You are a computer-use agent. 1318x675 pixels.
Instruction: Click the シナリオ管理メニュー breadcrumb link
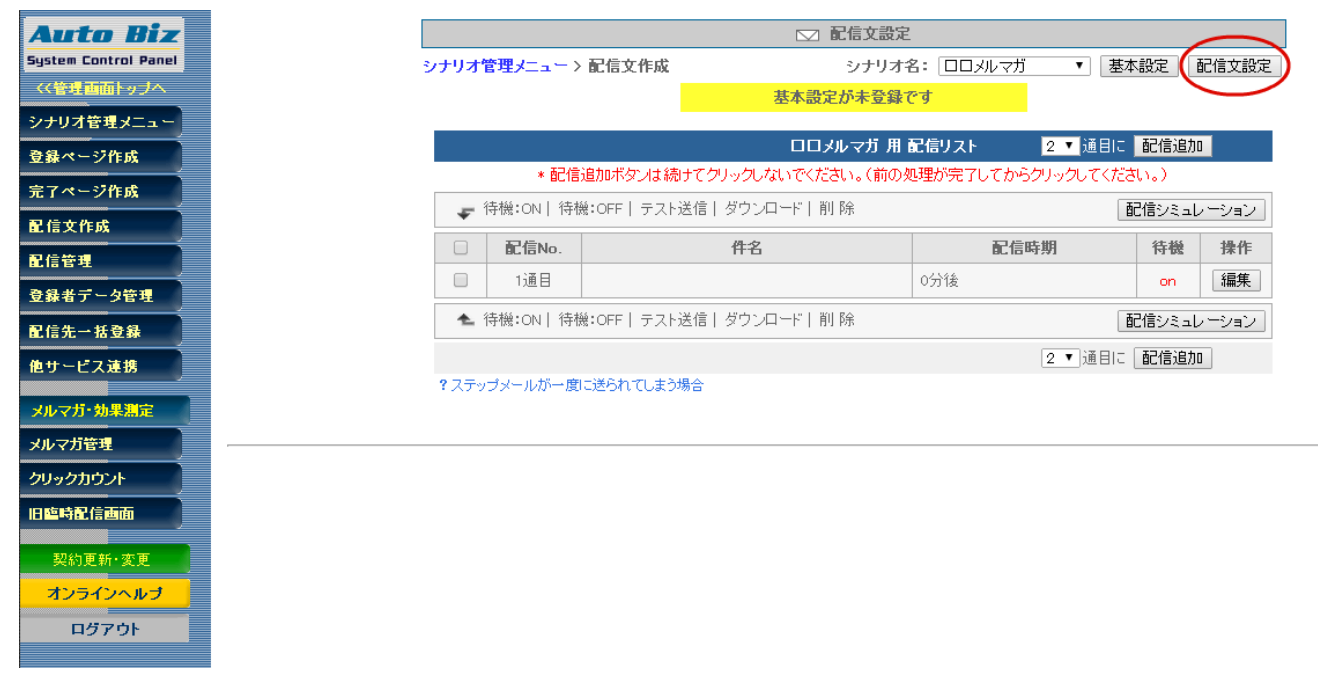coord(495,66)
